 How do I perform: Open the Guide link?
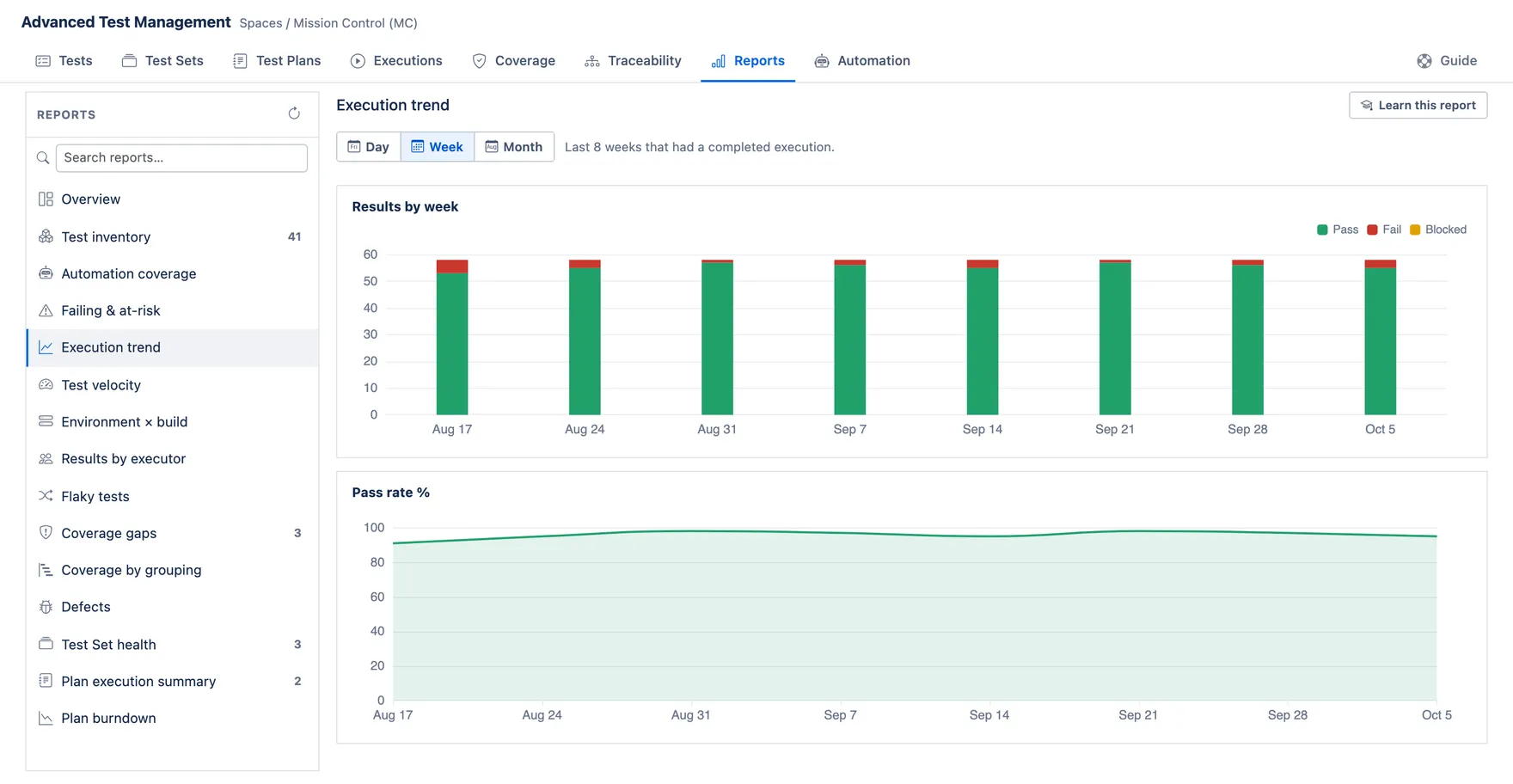[x=1447, y=61]
